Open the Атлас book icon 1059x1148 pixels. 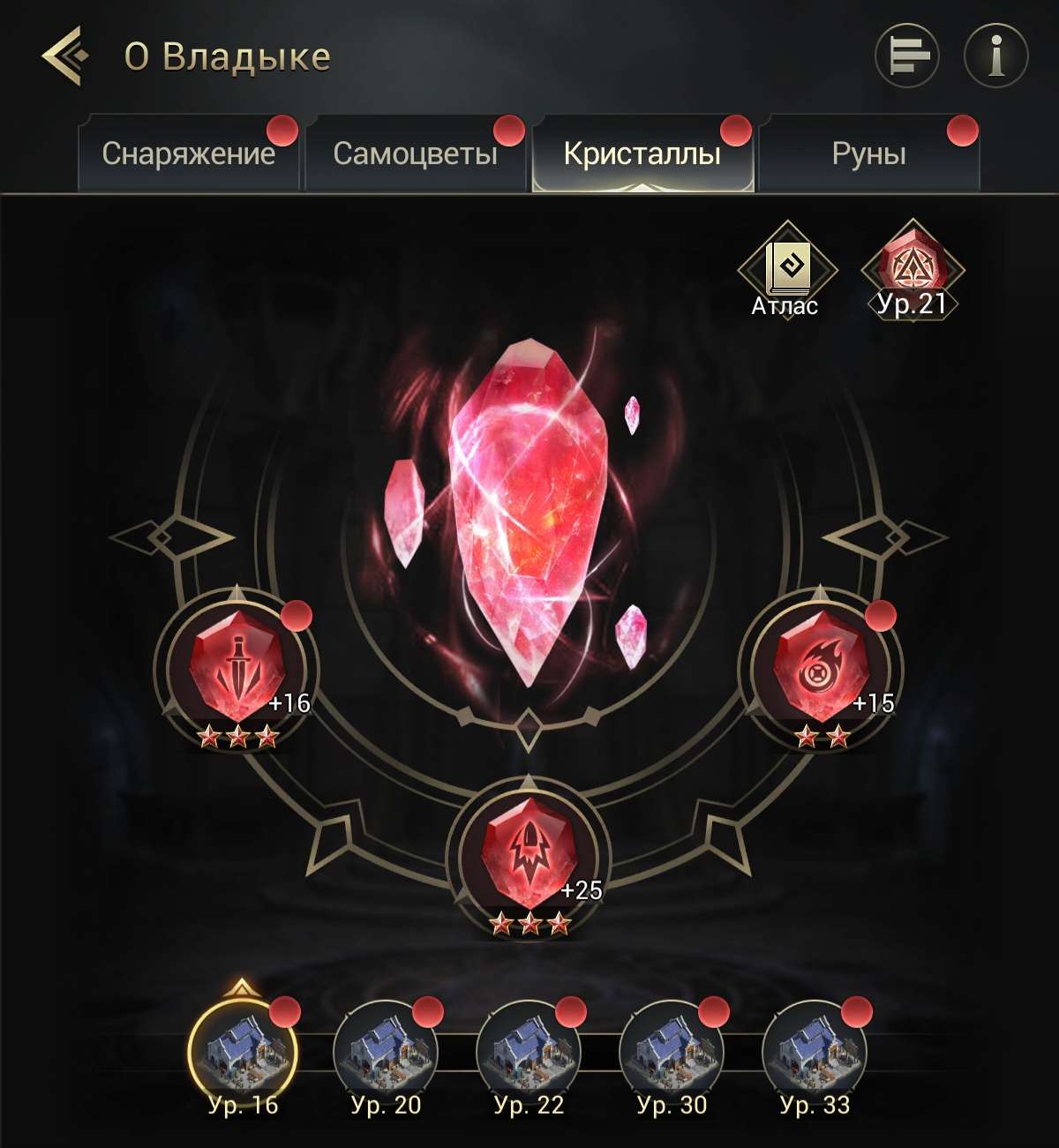[786, 268]
